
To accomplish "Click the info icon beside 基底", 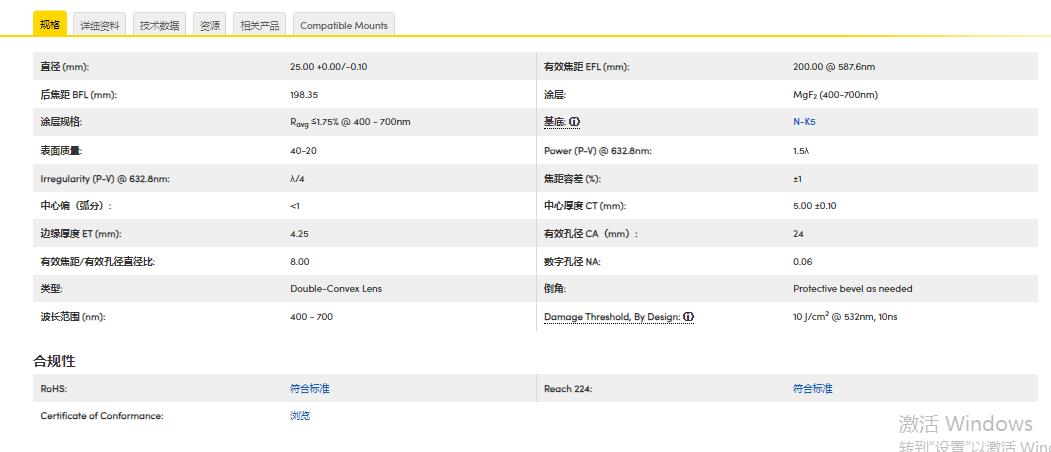I will 575,122.
